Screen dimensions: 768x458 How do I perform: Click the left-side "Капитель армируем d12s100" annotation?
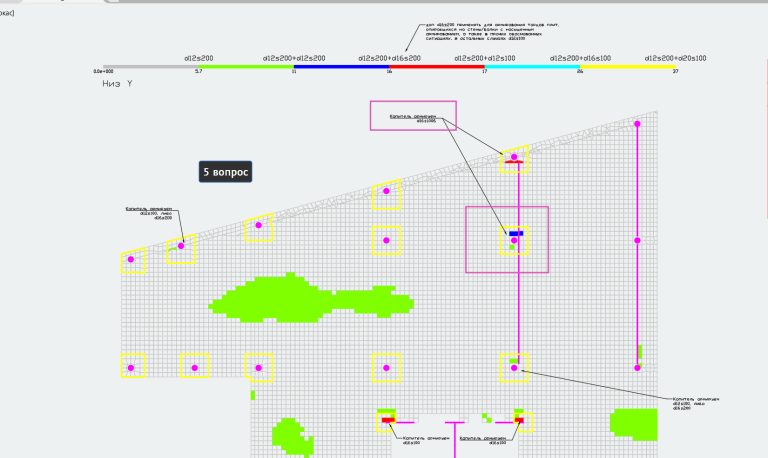pos(149,213)
